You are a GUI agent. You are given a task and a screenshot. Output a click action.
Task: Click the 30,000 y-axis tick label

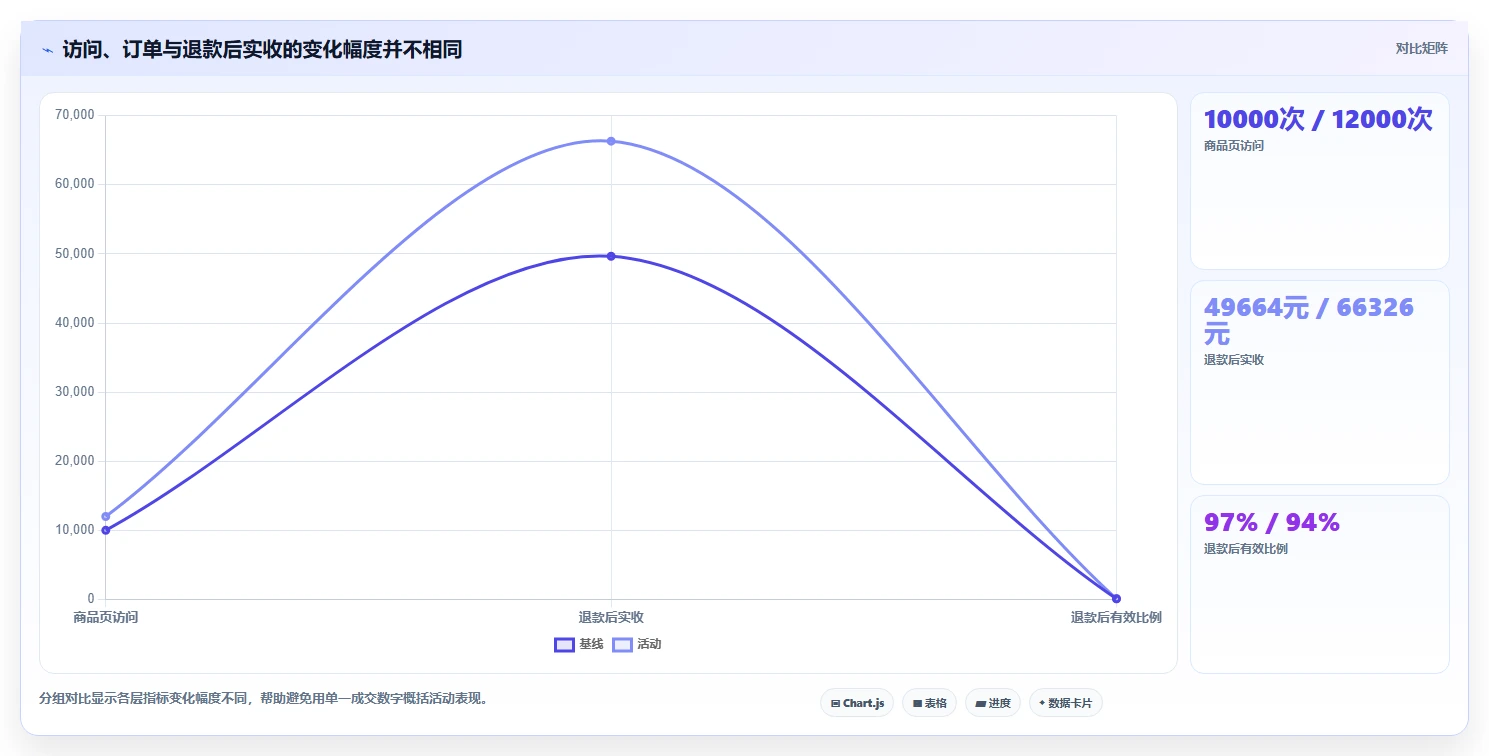click(75, 392)
